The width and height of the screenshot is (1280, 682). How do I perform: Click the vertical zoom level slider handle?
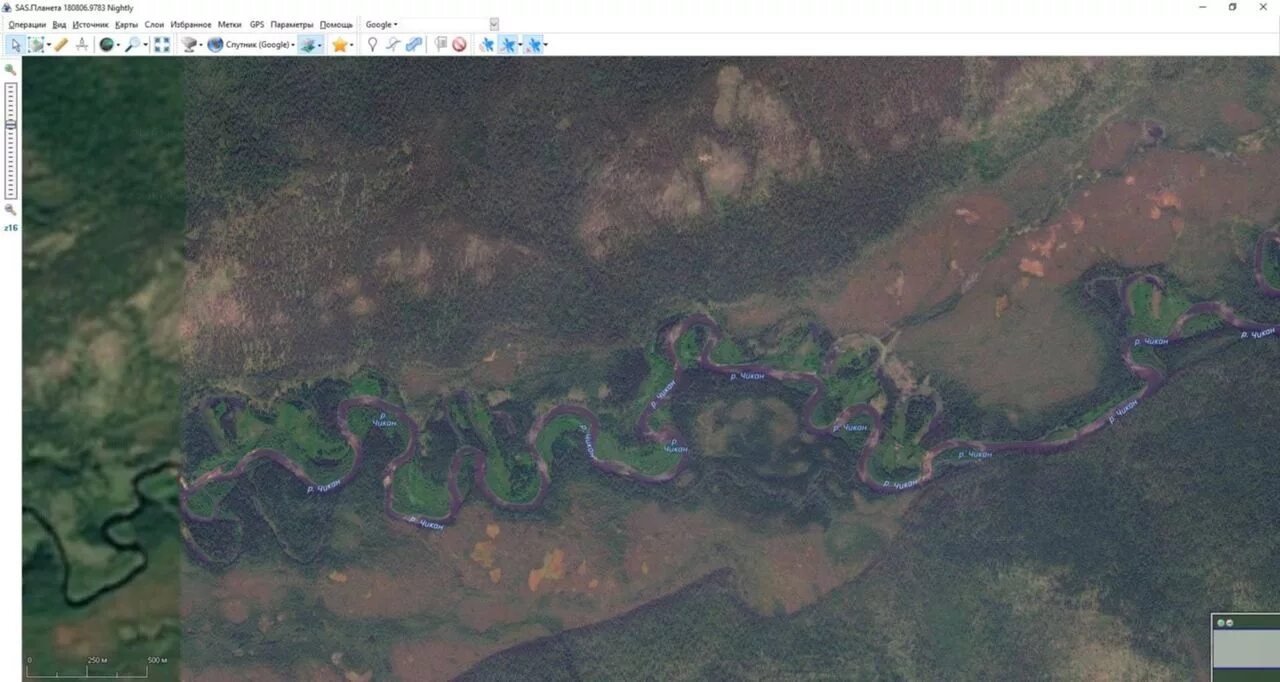[11, 124]
